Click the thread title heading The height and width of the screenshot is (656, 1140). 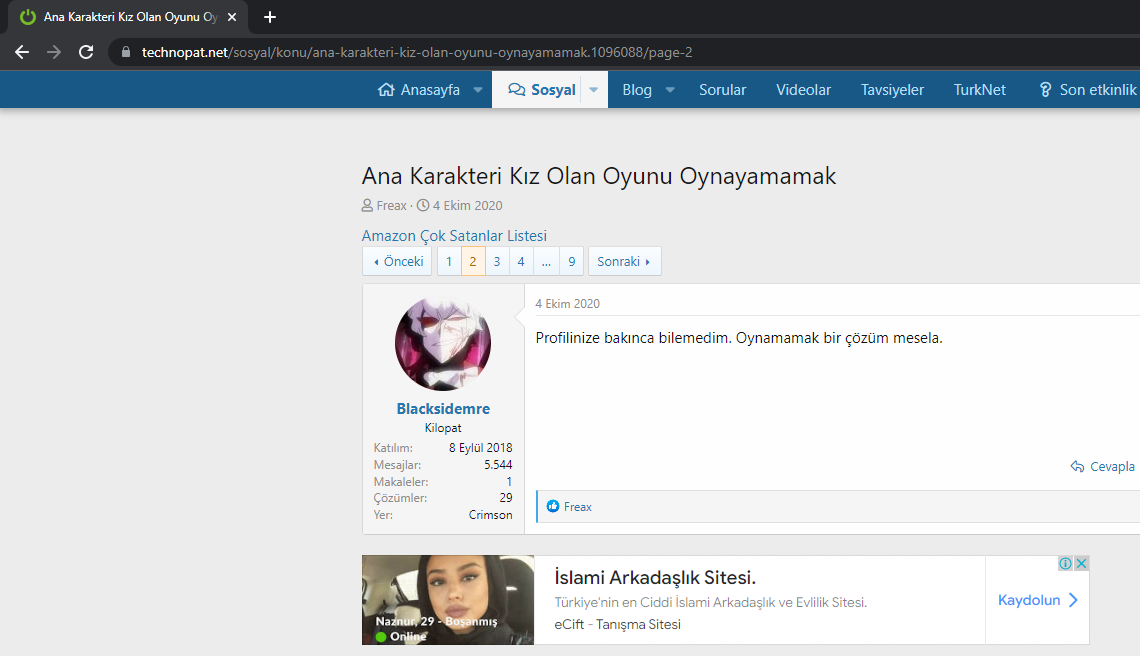tap(599, 176)
